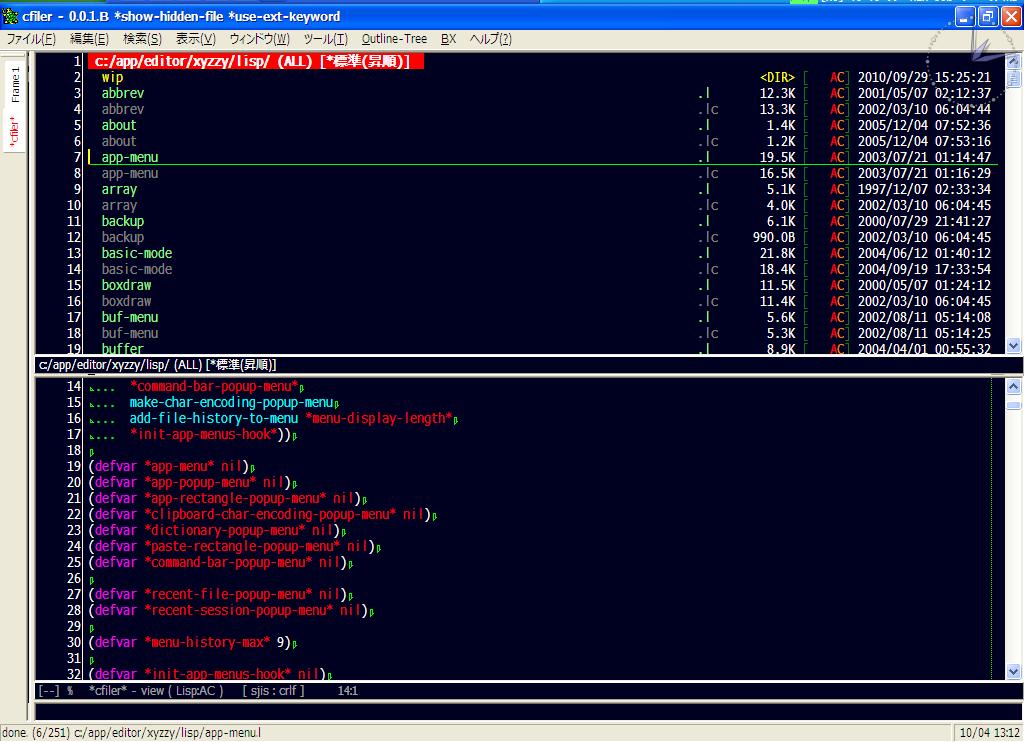The width and height of the screenshot is (1024, 742).
Task: Click the 12.3K size of abbrev.l
Action: (777, 93)
